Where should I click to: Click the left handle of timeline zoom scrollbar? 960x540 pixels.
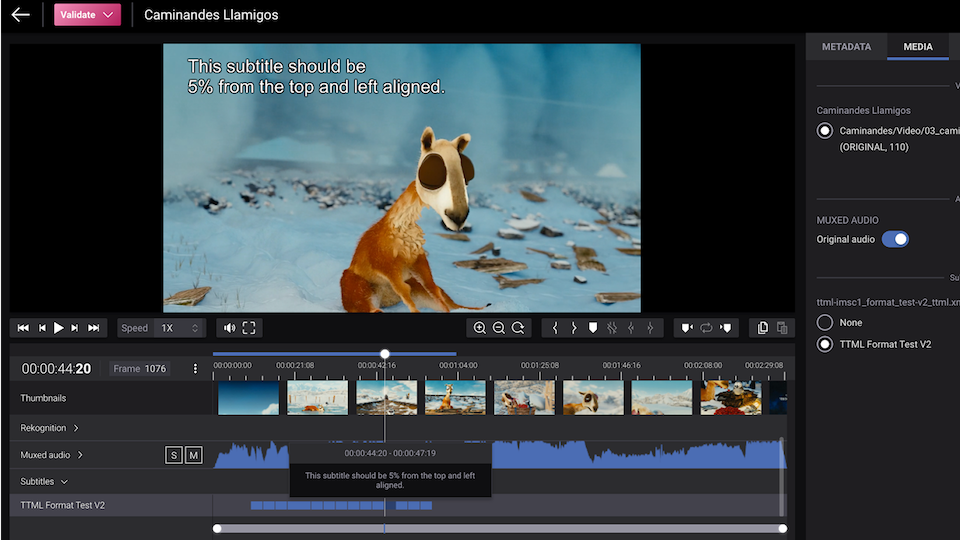[x=217, y=528]
